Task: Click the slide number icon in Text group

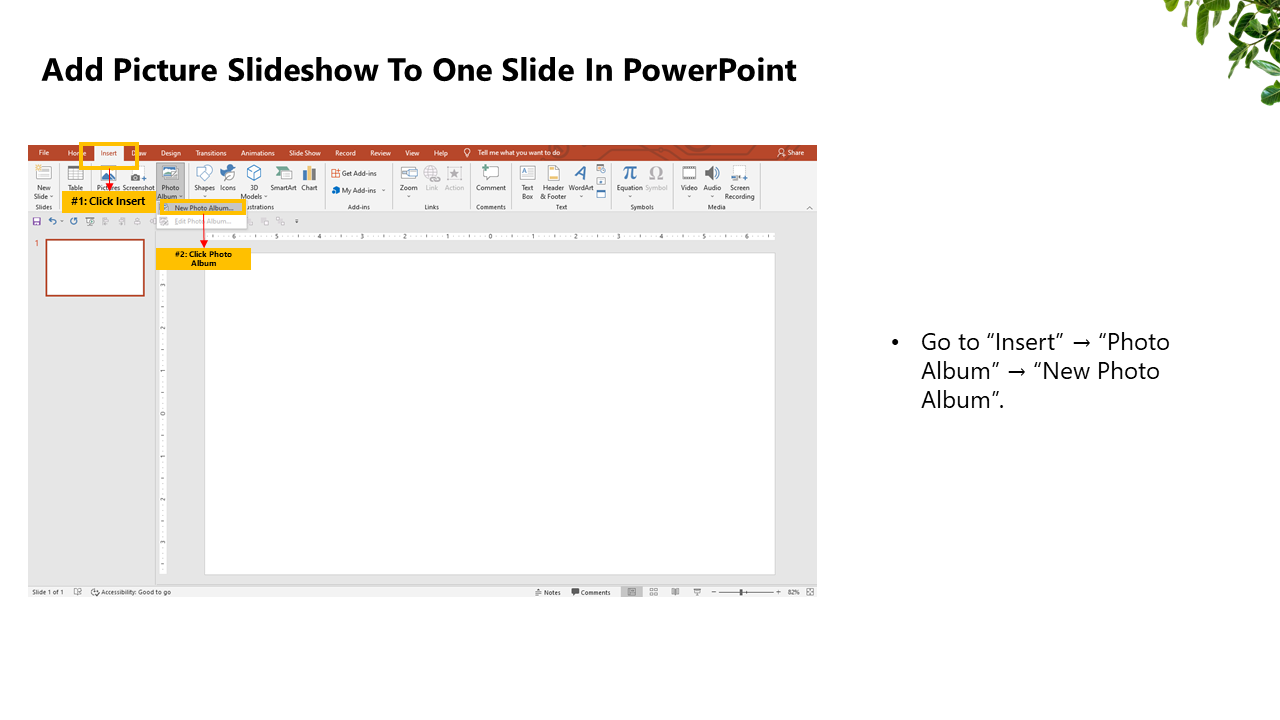Action: [601, 181]
